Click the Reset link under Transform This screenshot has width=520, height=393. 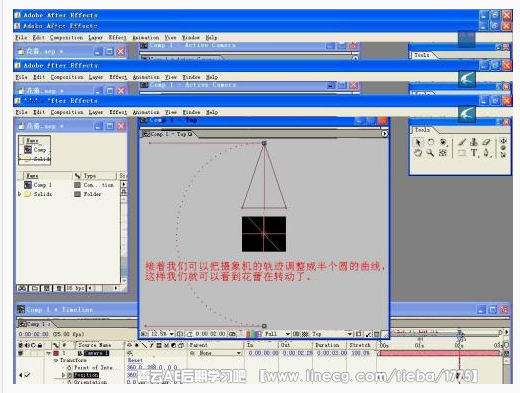pyautogui.click(x=135, y=360)
